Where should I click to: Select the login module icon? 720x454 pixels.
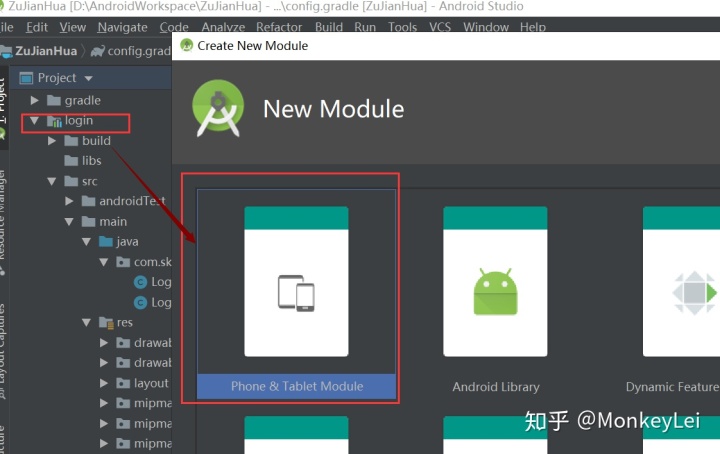pyautogui.click(x=54, y=121)
